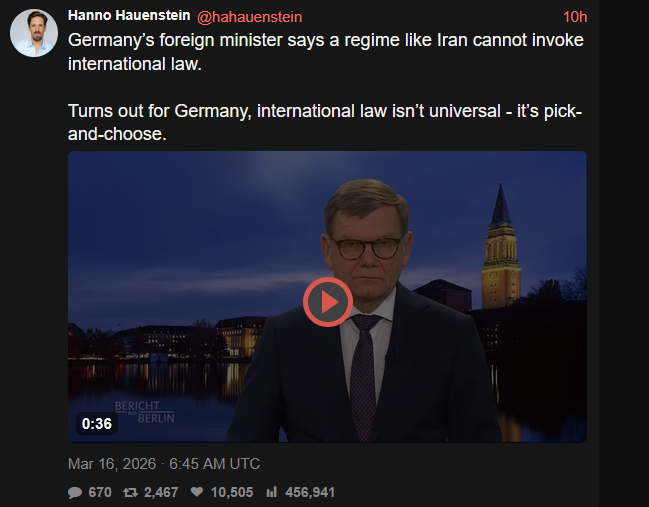Click the 456,941 views count
Screen dimensions: 649x507
pyautogui.click(x=310, y=492)
